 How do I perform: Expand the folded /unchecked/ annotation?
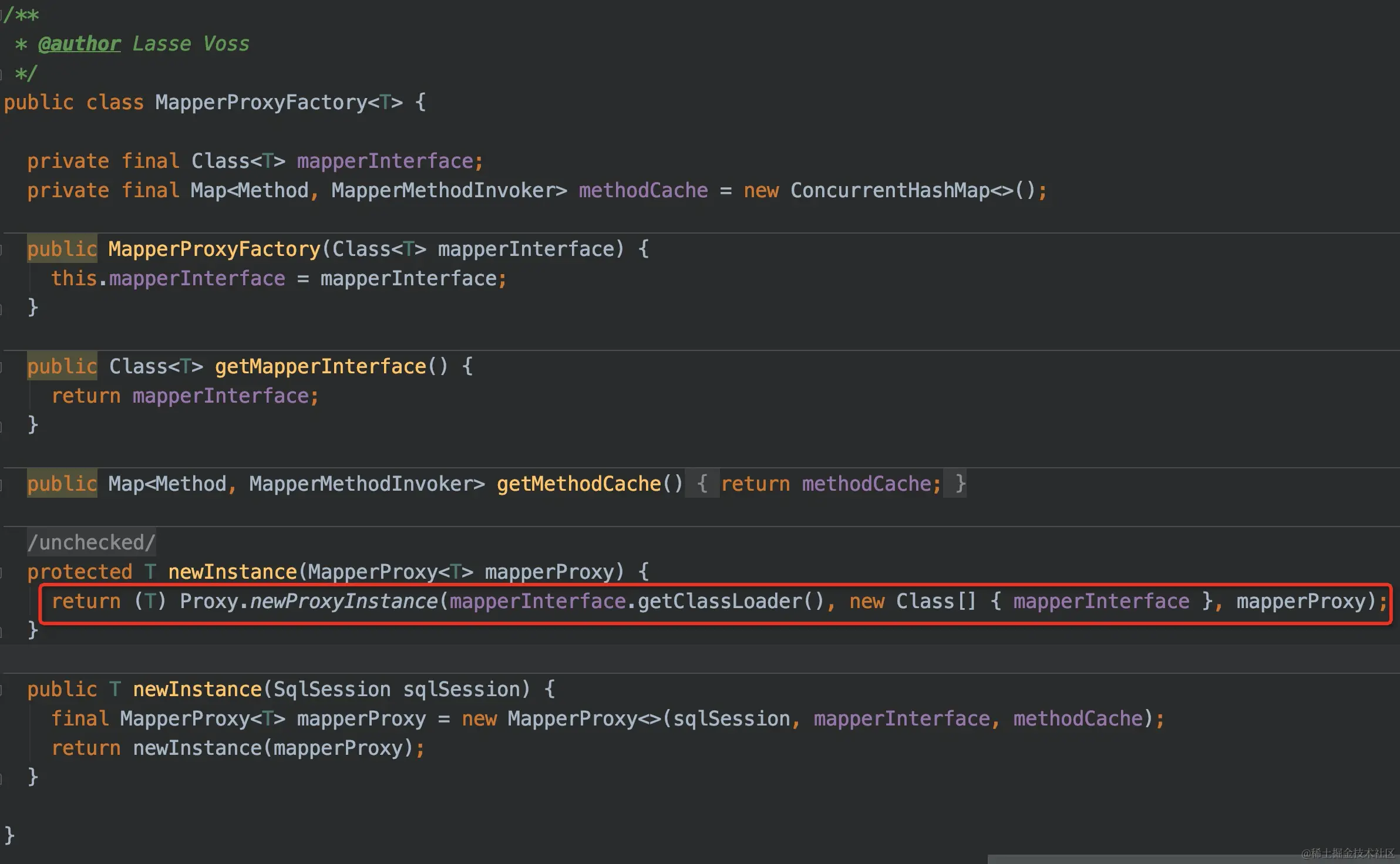(x=91, y=543)
